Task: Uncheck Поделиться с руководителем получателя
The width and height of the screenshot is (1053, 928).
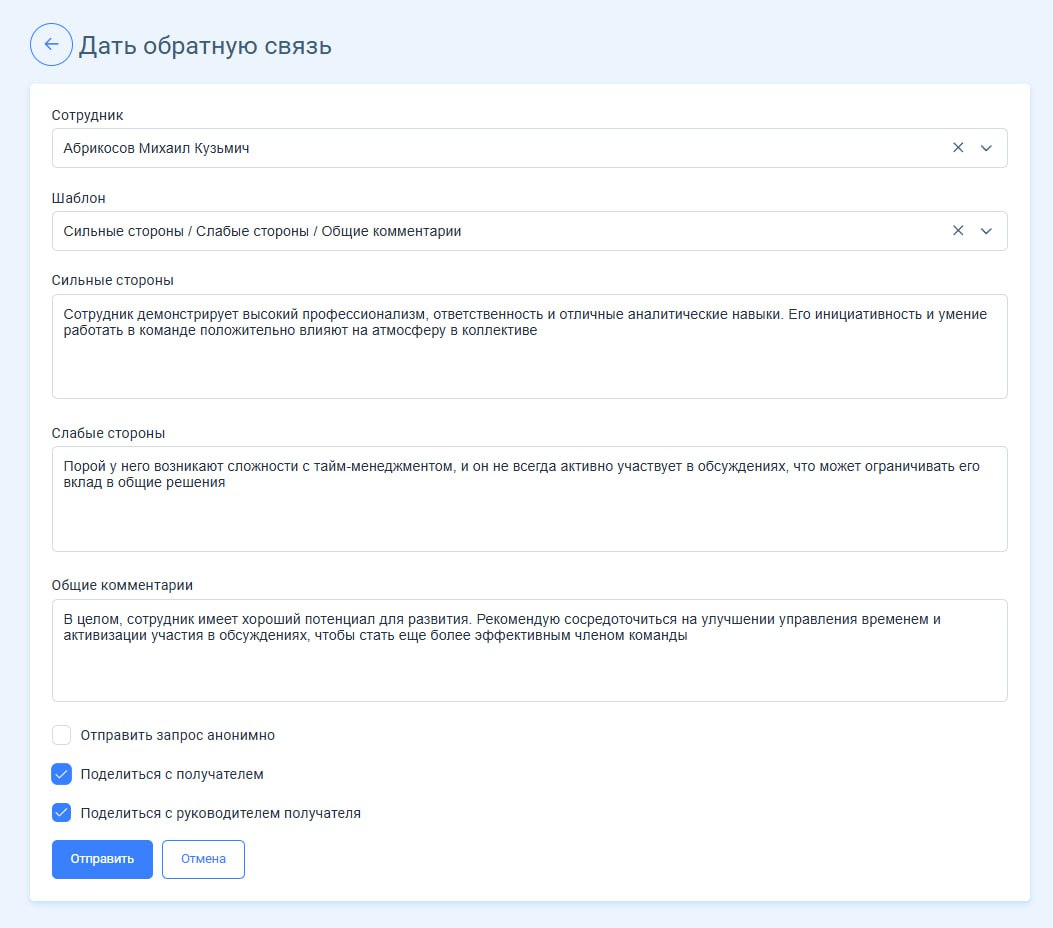Action: (61, 813)
